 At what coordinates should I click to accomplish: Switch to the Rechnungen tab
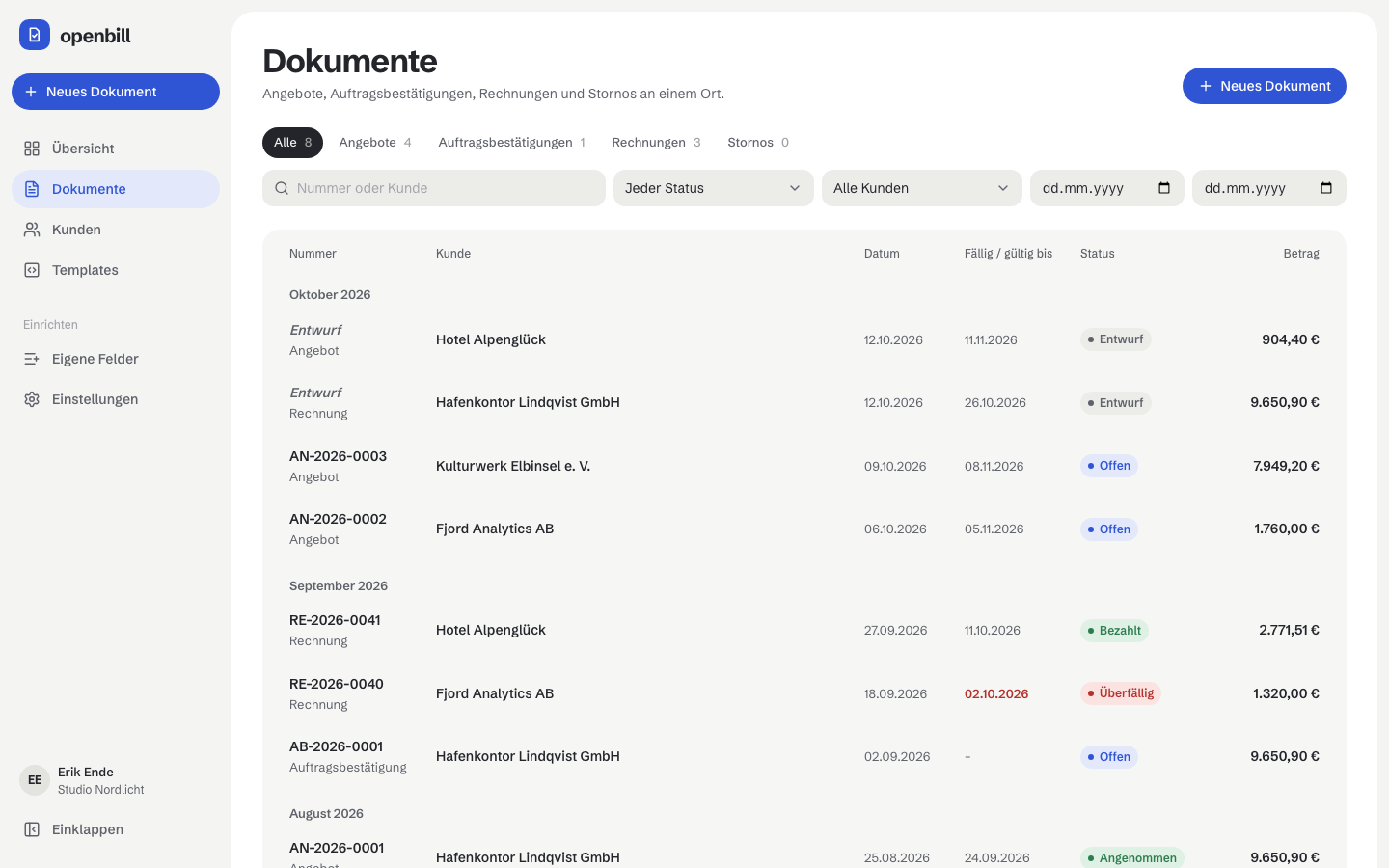click(x=657, y=142)
